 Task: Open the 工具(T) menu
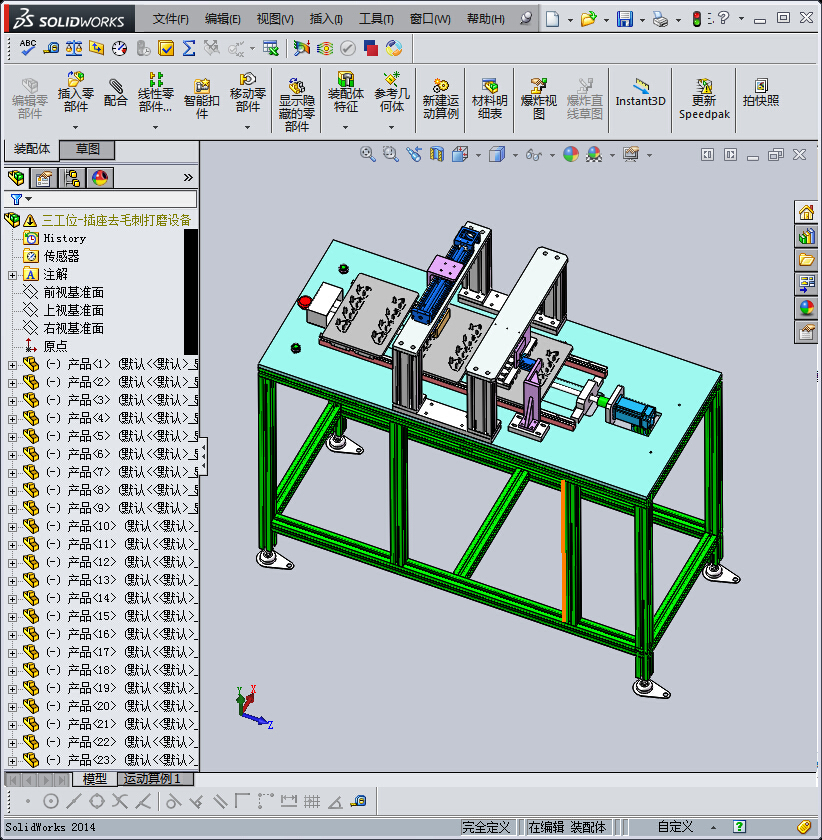coord(376,19)
